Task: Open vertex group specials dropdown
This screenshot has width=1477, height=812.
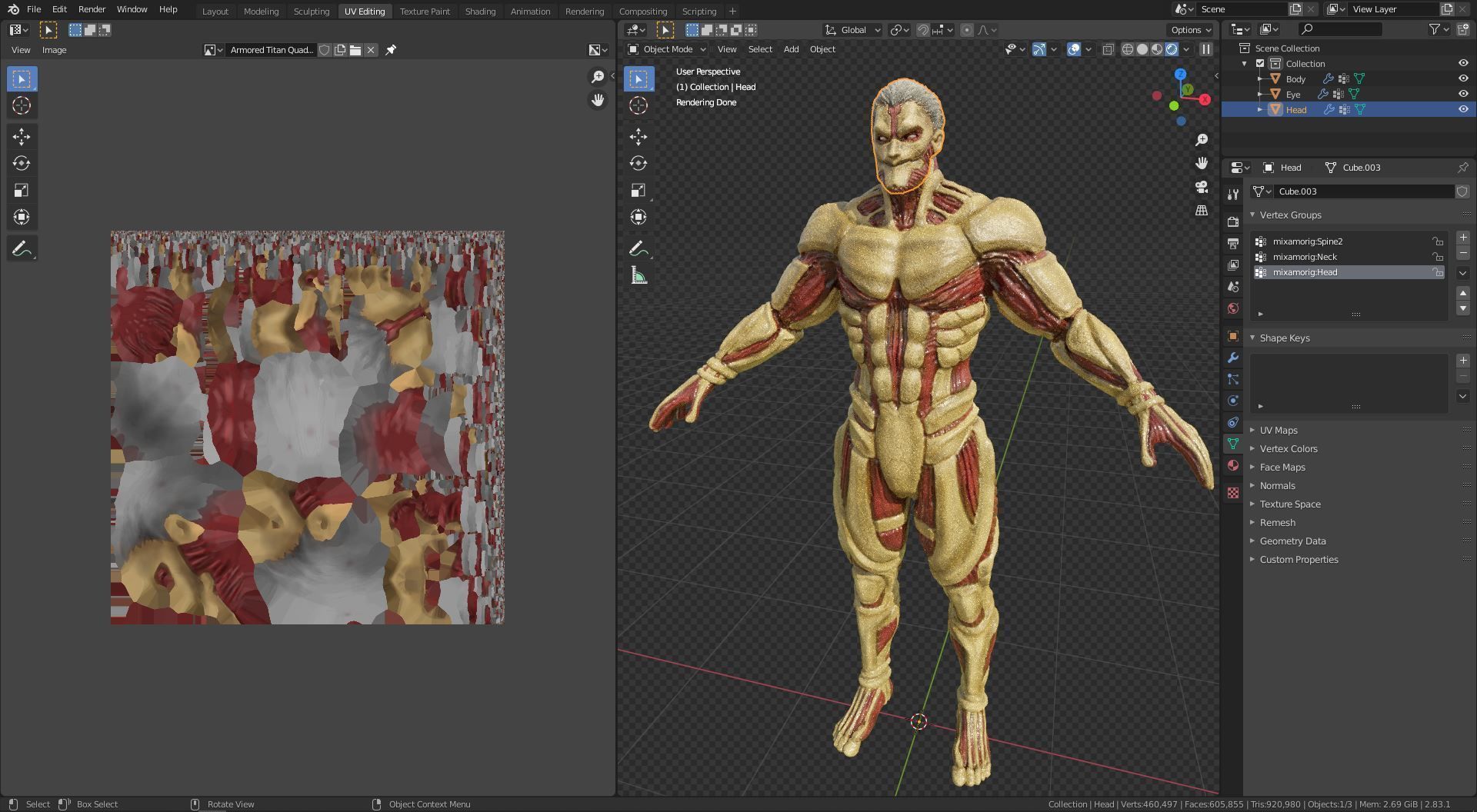Action: click(1463, 273)
